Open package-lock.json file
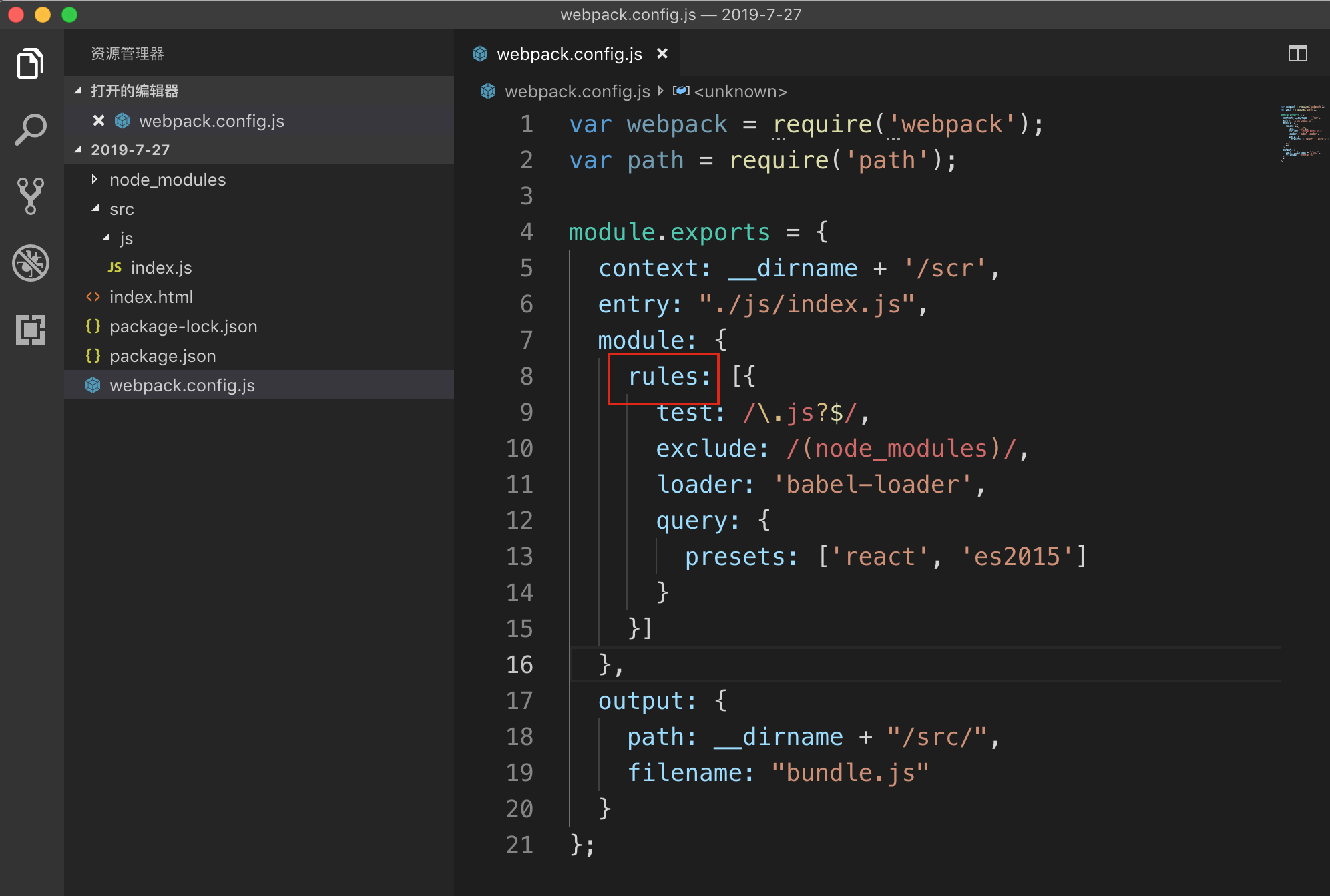The image size is (1330, 896). (183, 326)
